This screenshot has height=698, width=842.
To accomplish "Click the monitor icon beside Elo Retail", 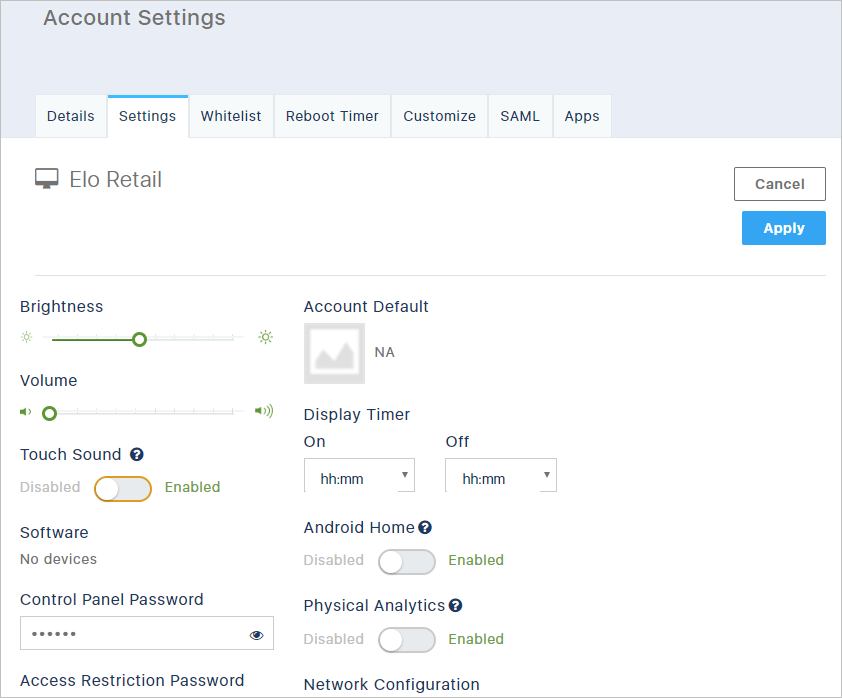I will (47, 179).
